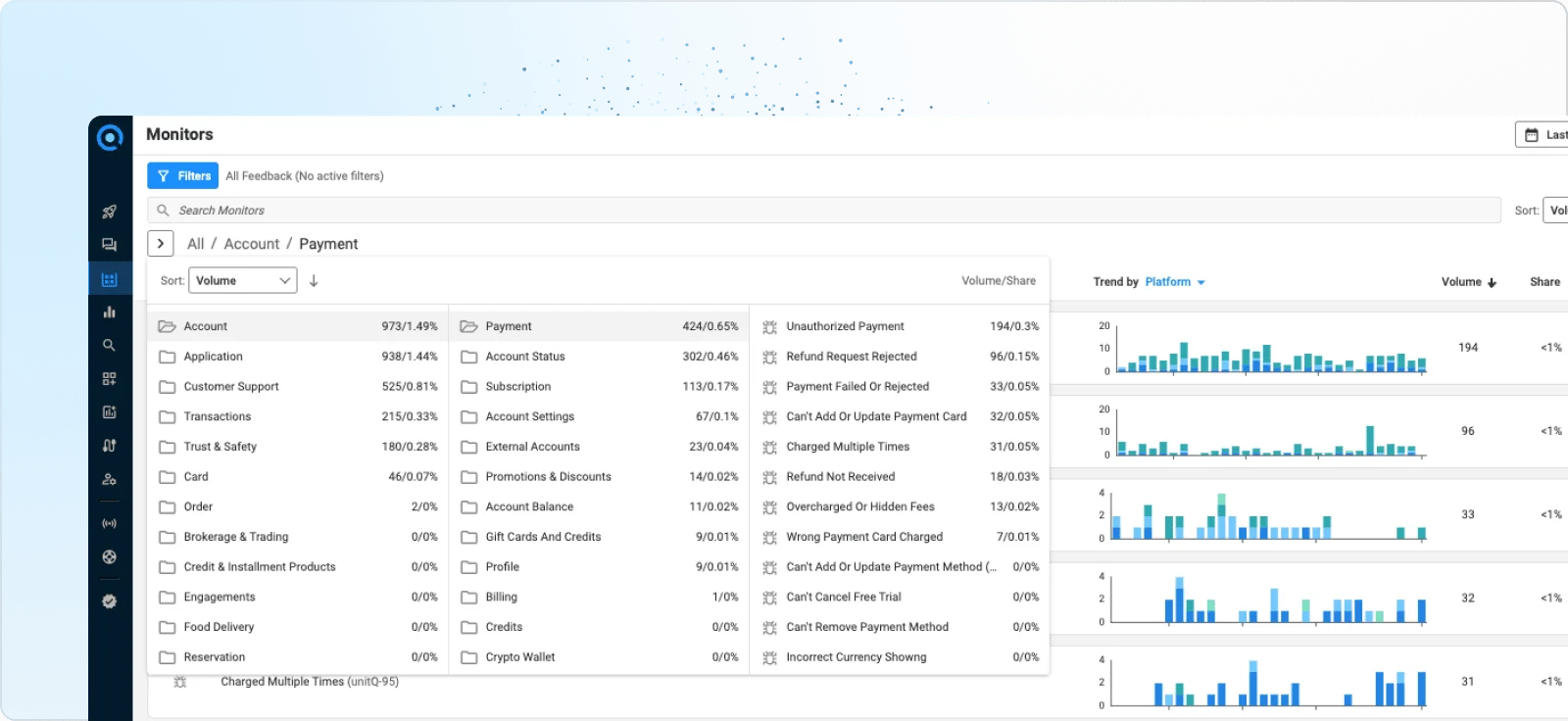Open the help lifebuoy sidebar icon
Viewport: 1568px width, 721px height.
point(110,556)
